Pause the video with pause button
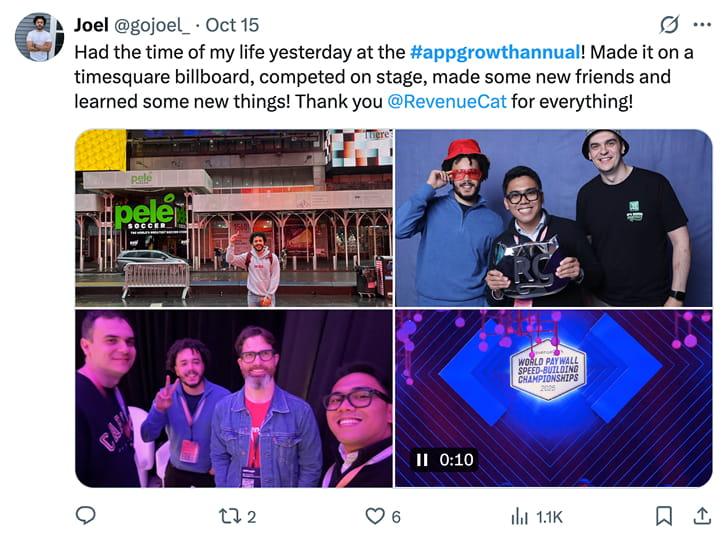The width and height of the screenshot is (726, 540). coord(422,459)
